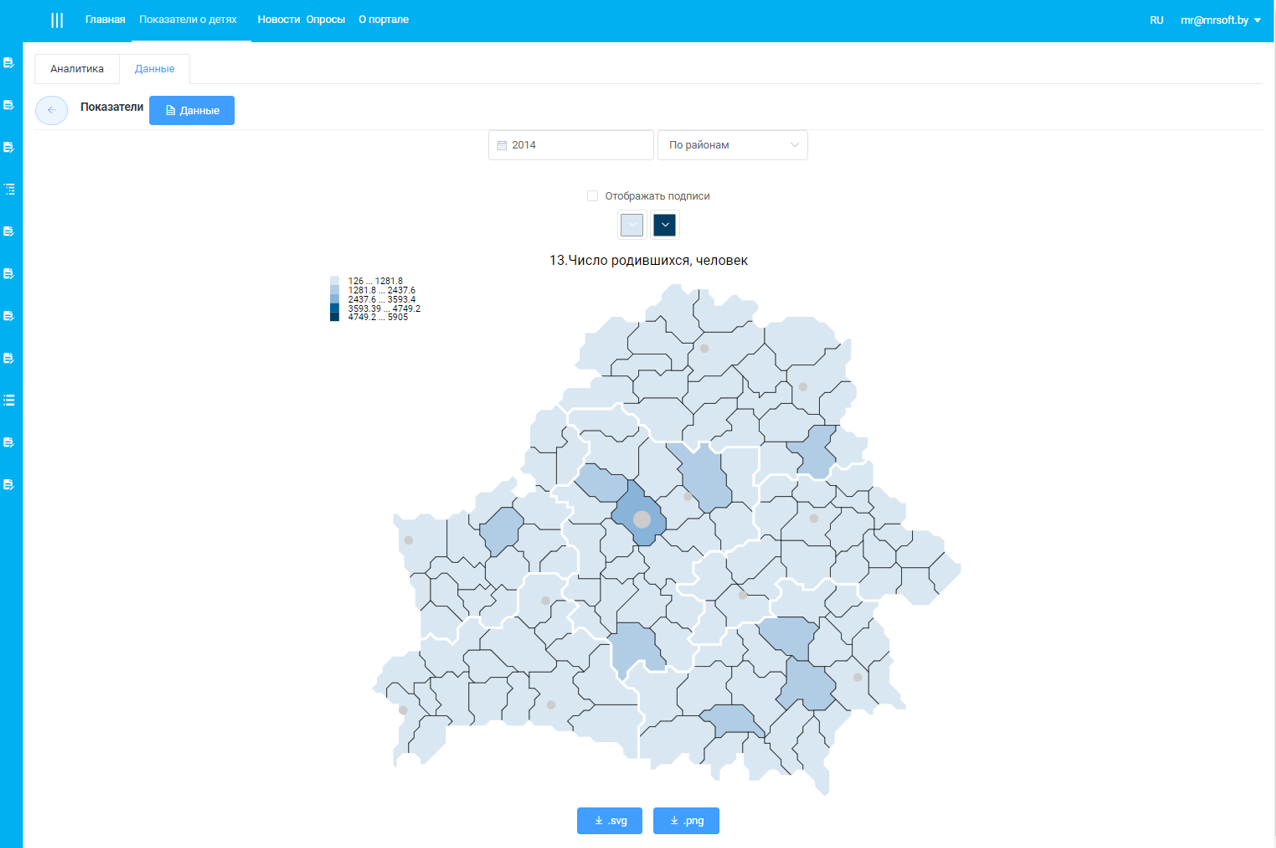Open the light blue color picker
Viewport: 1276px width, 848px height.
click(632, 225)
